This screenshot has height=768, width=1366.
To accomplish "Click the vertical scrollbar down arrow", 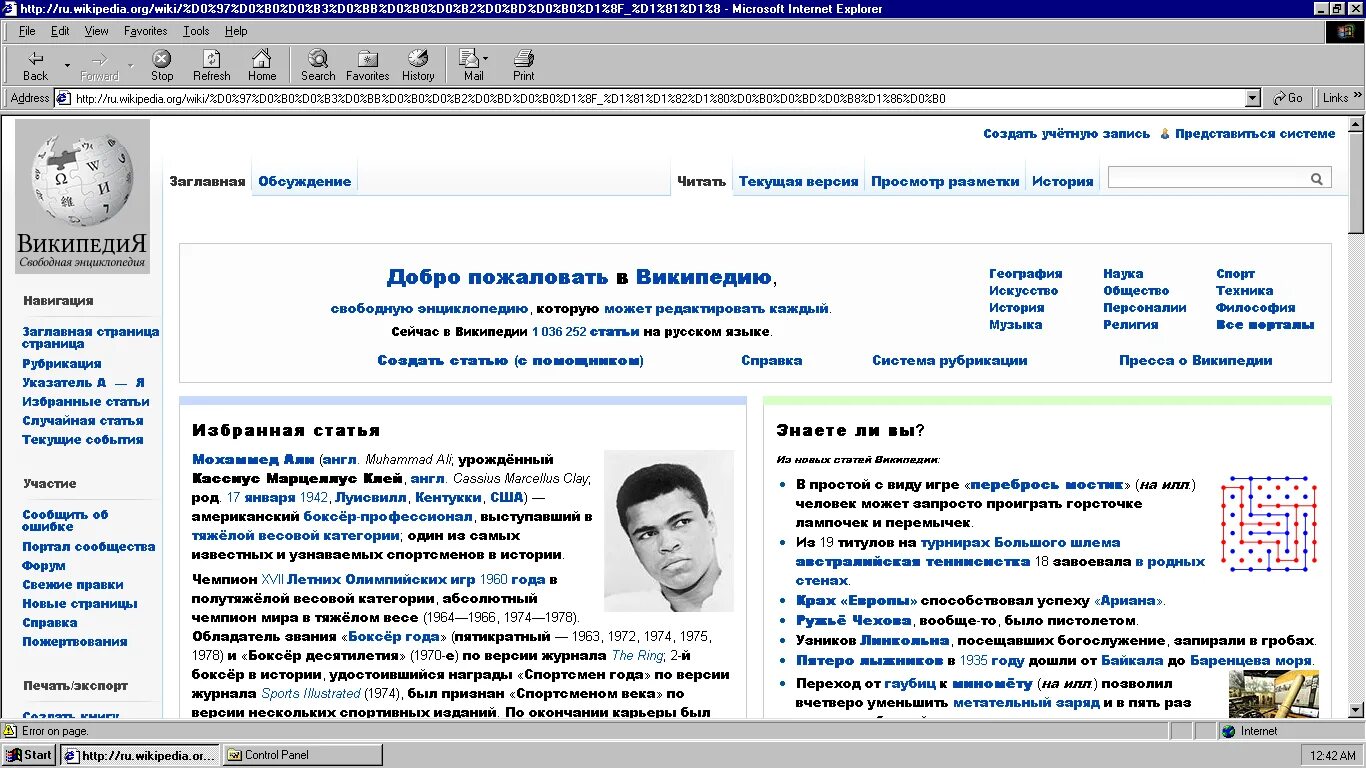I will (x=1356, y=712).
